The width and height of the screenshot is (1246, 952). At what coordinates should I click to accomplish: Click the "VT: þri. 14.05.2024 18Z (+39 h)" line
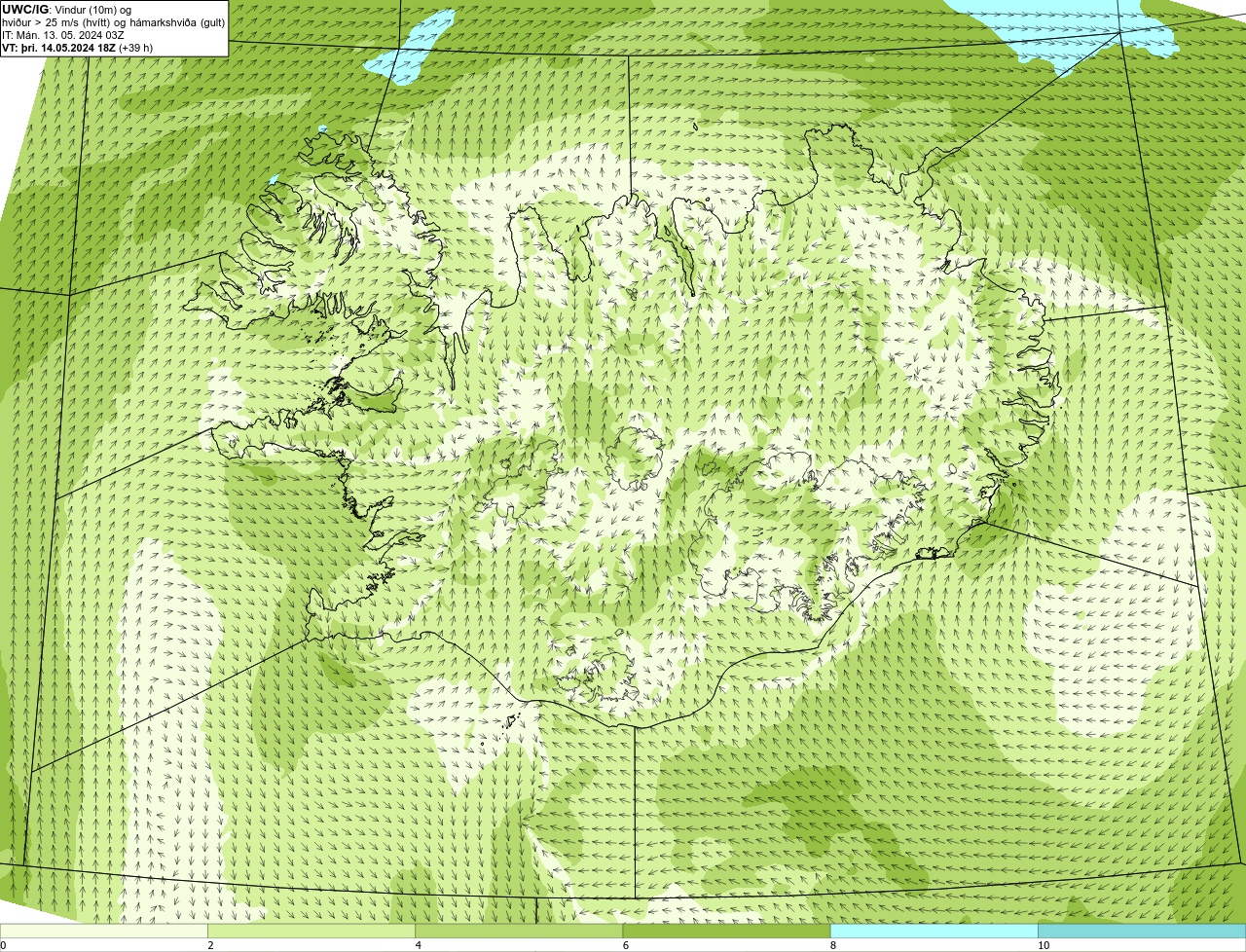click(77, 47)
